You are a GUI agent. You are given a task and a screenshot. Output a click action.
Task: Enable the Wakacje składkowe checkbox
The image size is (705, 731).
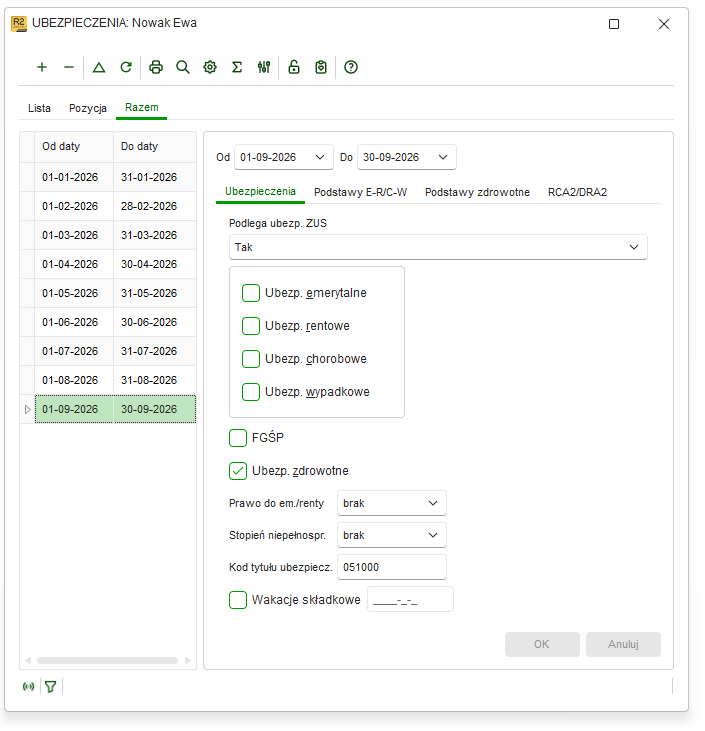click(238, 600)
